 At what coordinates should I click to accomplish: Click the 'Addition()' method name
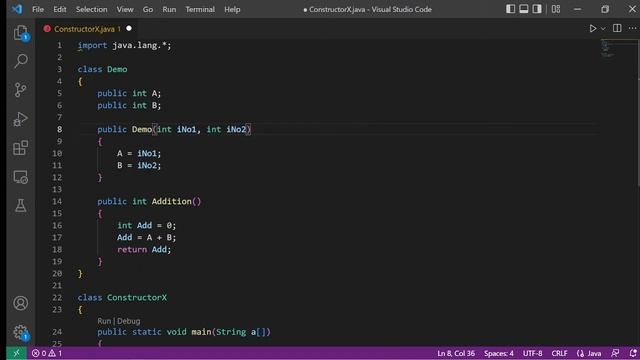pyautogui.click(x=176, y=201)
